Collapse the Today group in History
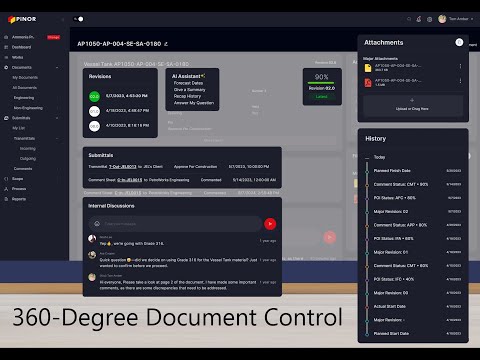Screen dimensions: 480x360 point(367,157)
